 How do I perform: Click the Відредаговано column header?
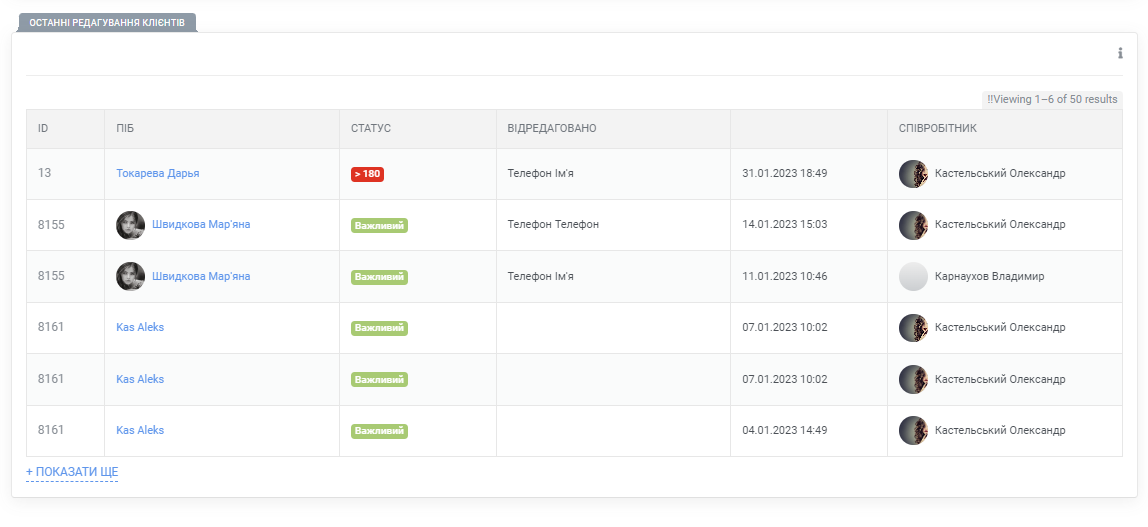click(x=552, y=129)
